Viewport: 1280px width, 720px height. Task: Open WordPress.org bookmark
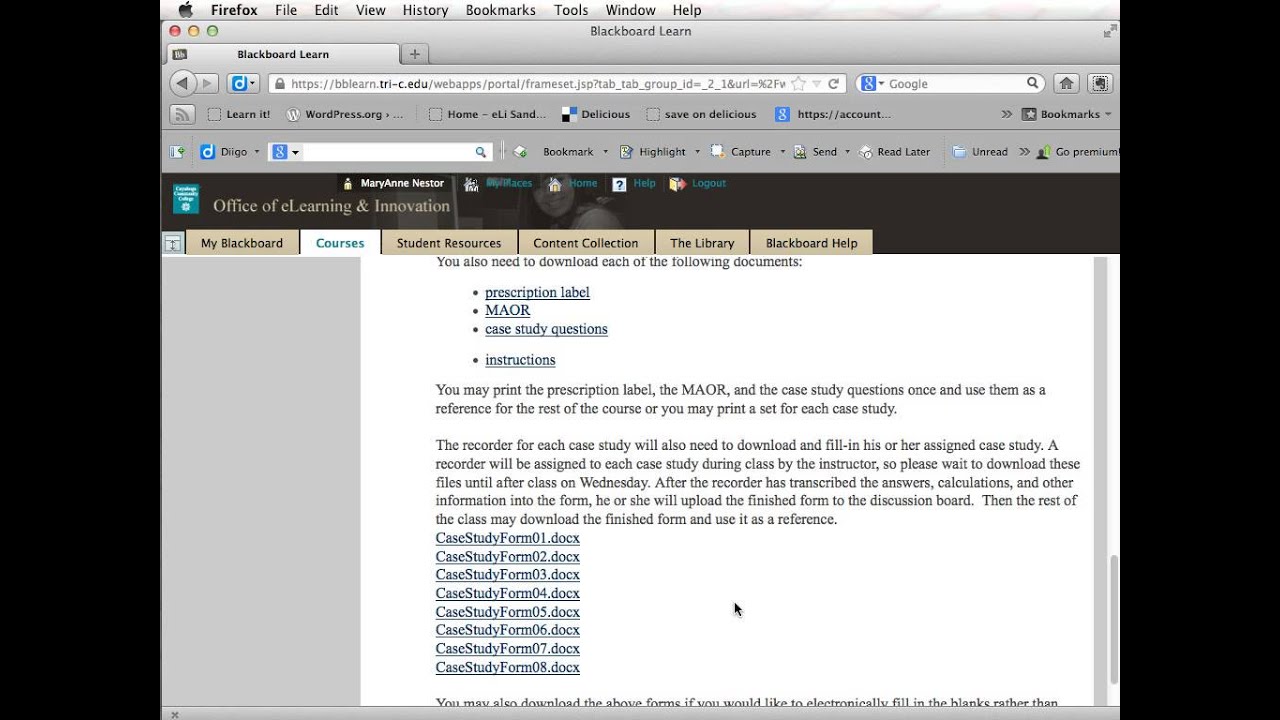coord(344,114)
